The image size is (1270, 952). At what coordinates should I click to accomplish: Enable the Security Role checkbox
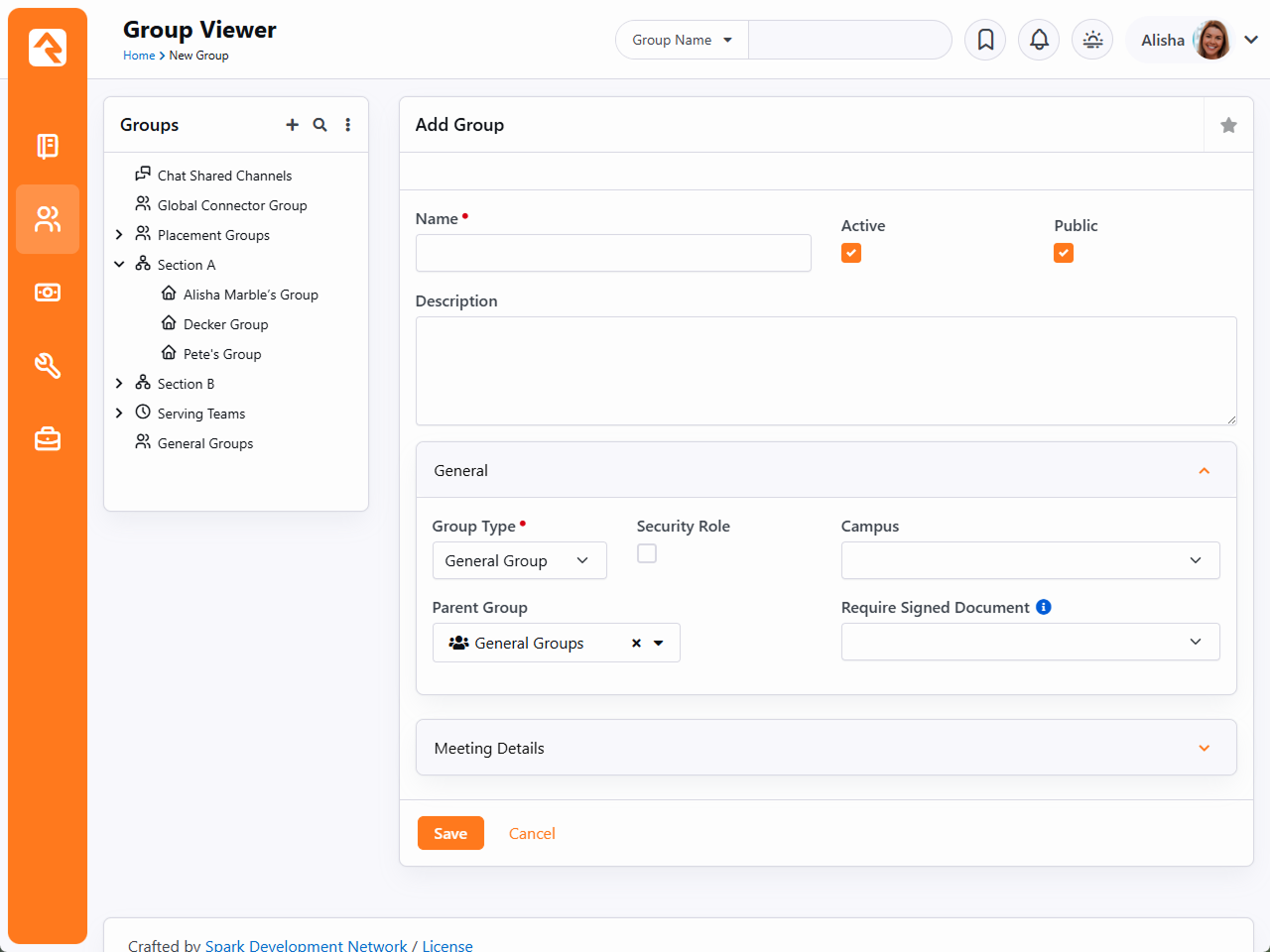pyautogui.click(x=647, y=553)
